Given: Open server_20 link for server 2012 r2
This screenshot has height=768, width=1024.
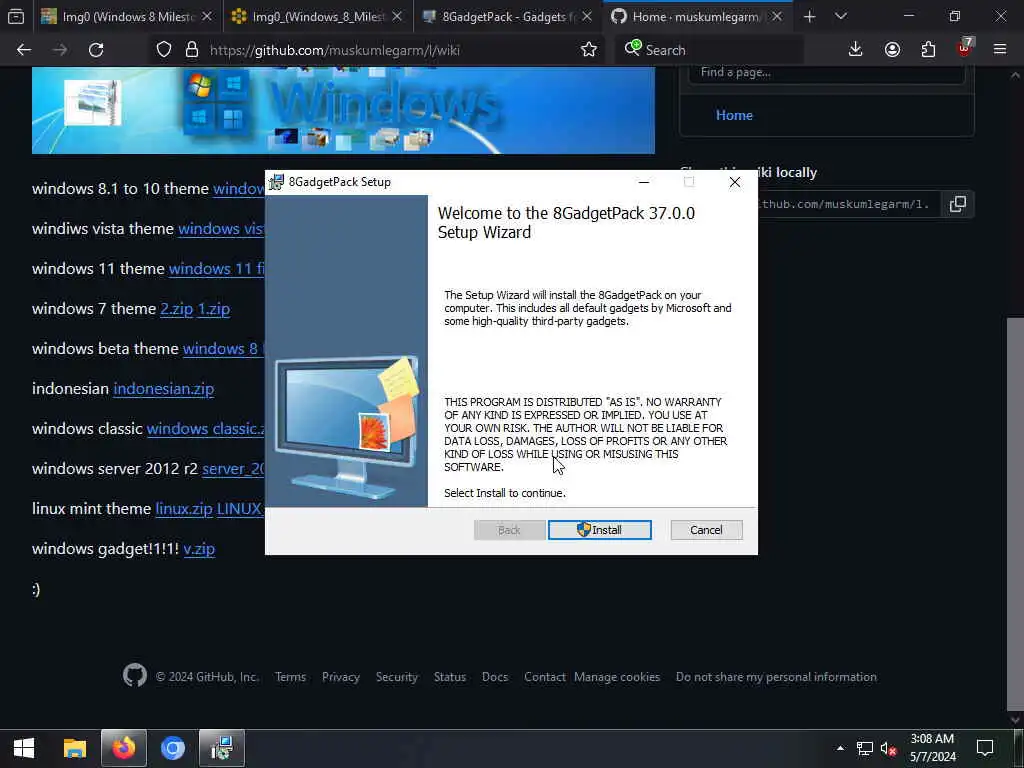Looking at the screenshot, I should 233,468.
